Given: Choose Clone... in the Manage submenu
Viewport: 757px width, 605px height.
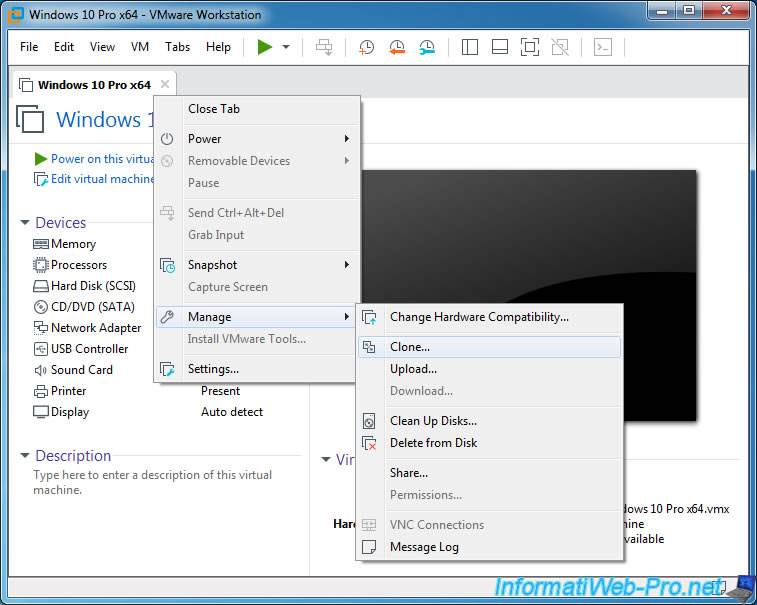Looking at the screenshot, I should pyautogui.click(x=490, y=347).
